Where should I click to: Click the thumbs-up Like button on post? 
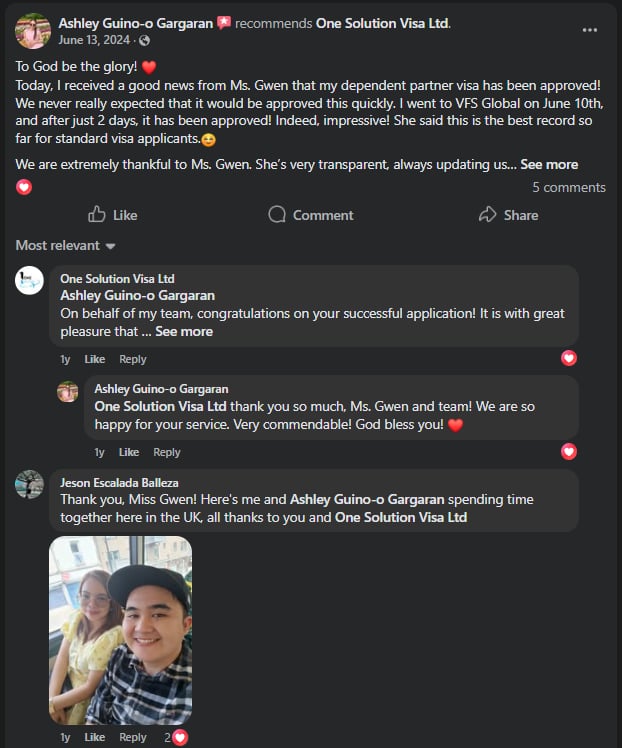point(112,215)
